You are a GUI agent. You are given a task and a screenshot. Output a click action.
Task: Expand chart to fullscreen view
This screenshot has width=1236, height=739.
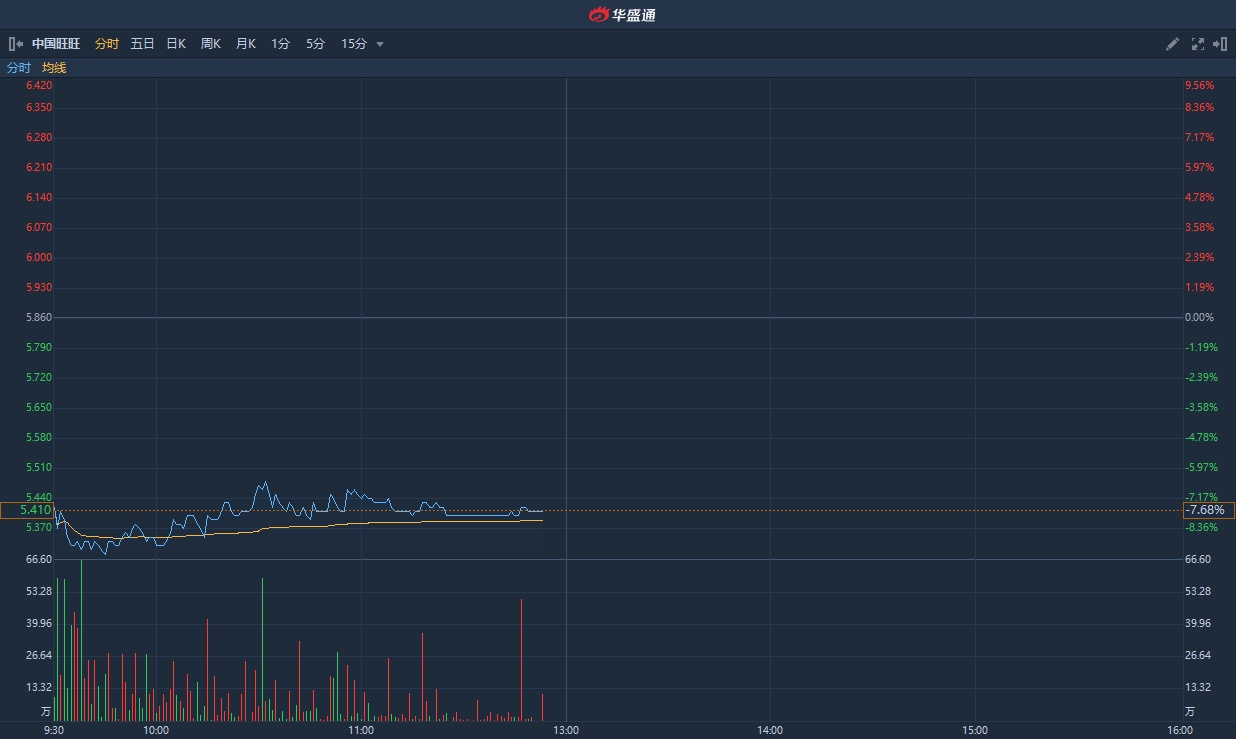(x=1198, y=44)
